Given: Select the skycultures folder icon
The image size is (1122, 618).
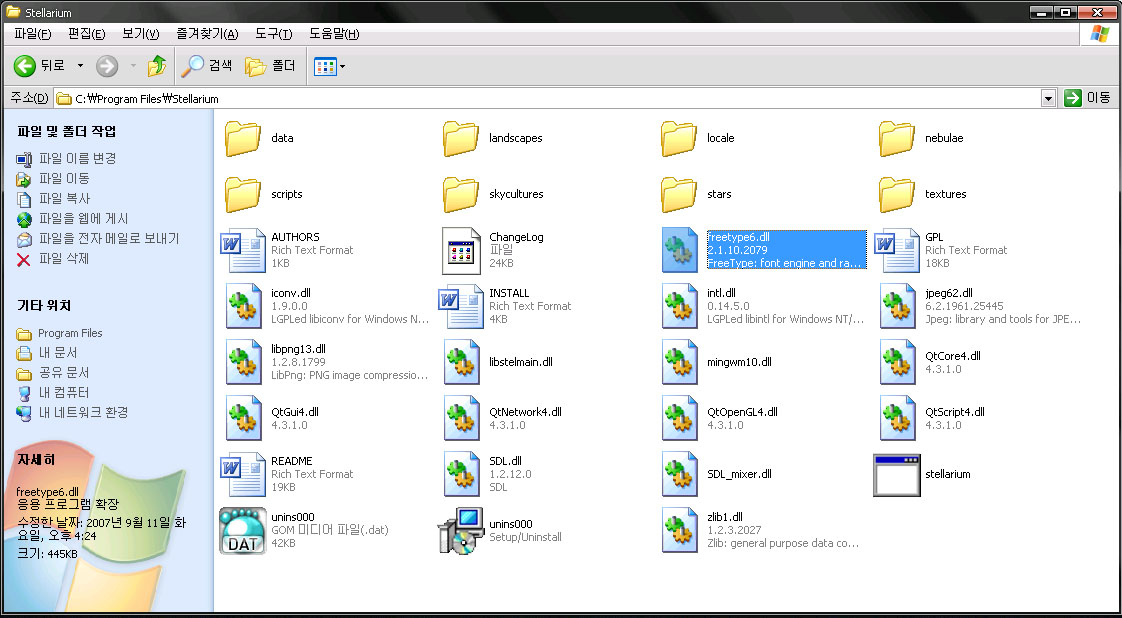Looking at the screenshot, I should pyautogui.click(x=461, y=195).
